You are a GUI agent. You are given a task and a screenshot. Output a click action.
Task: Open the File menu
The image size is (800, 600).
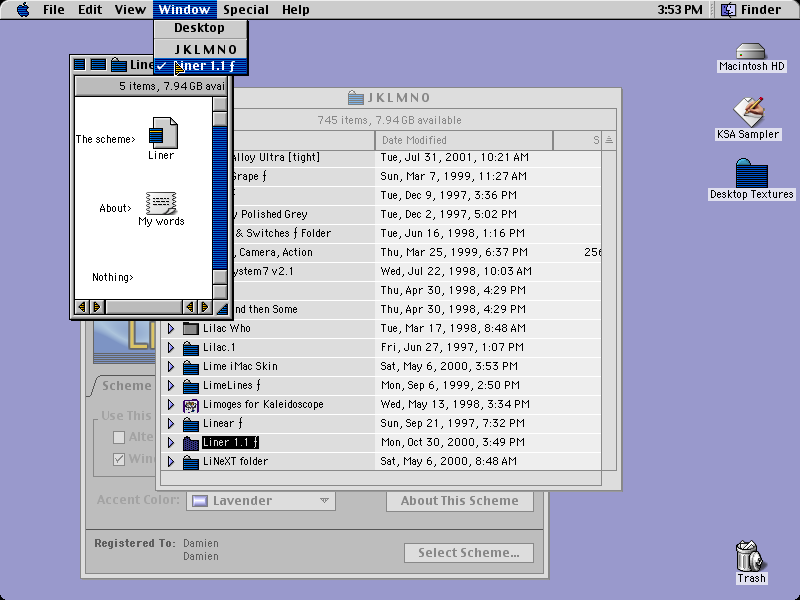pyautogui.click(x=54, y=10)
